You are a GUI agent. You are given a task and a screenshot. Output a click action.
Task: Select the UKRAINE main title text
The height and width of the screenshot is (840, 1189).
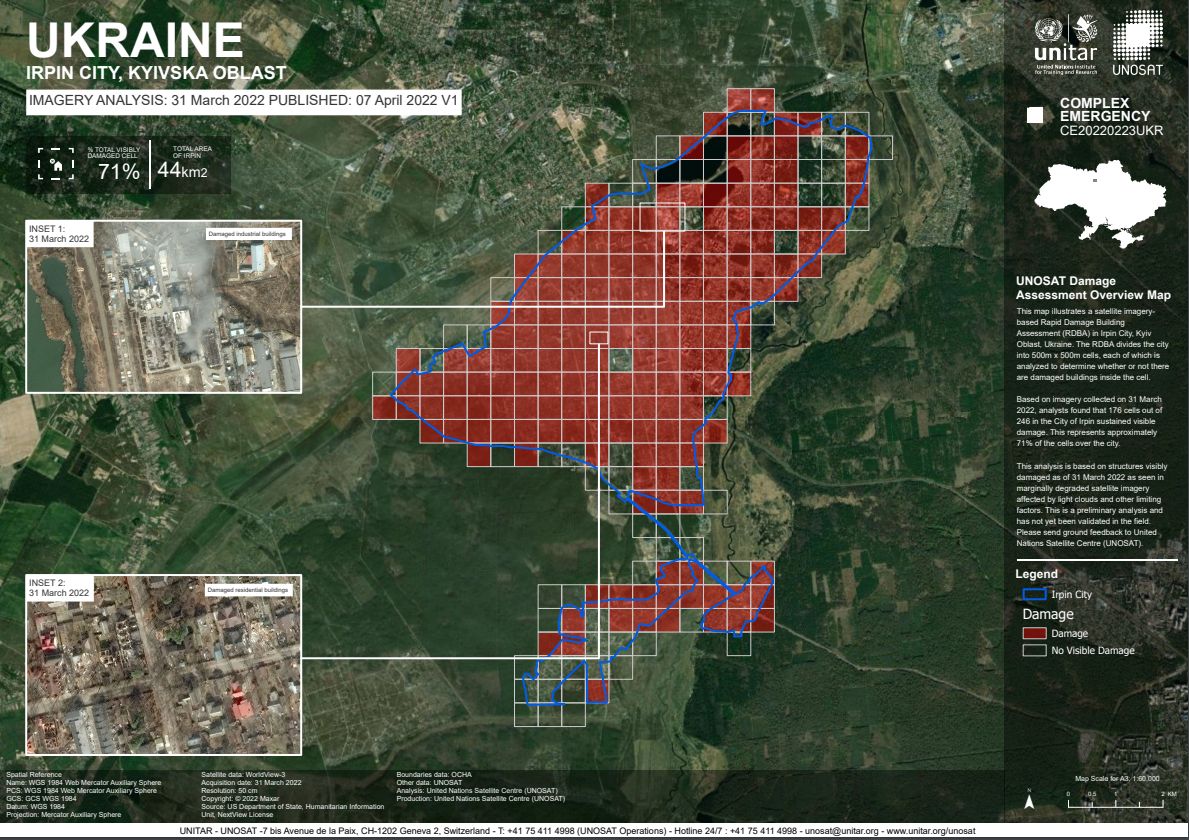tap(135, 40)
